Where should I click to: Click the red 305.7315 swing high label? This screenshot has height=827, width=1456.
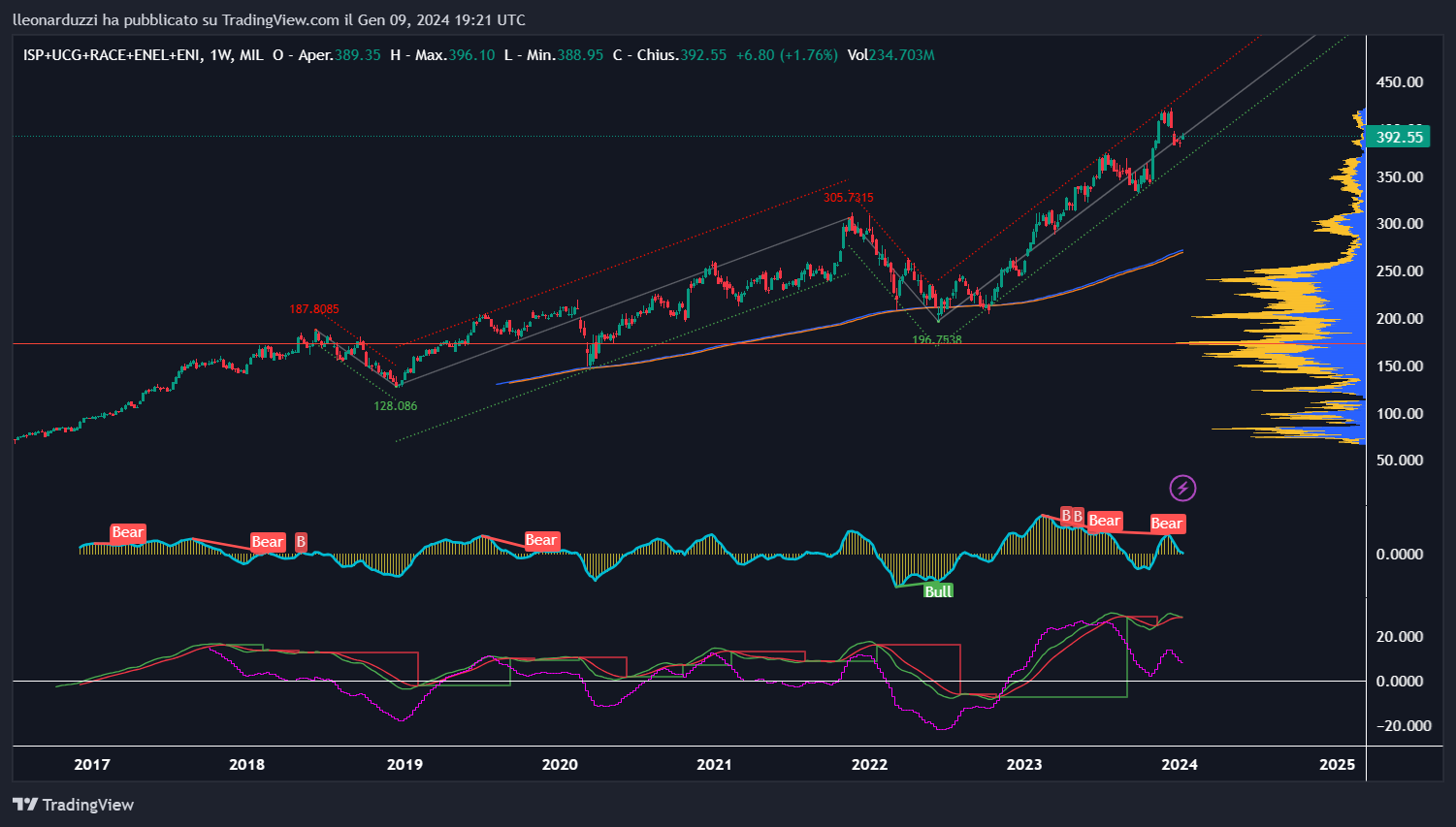(849, 198)
